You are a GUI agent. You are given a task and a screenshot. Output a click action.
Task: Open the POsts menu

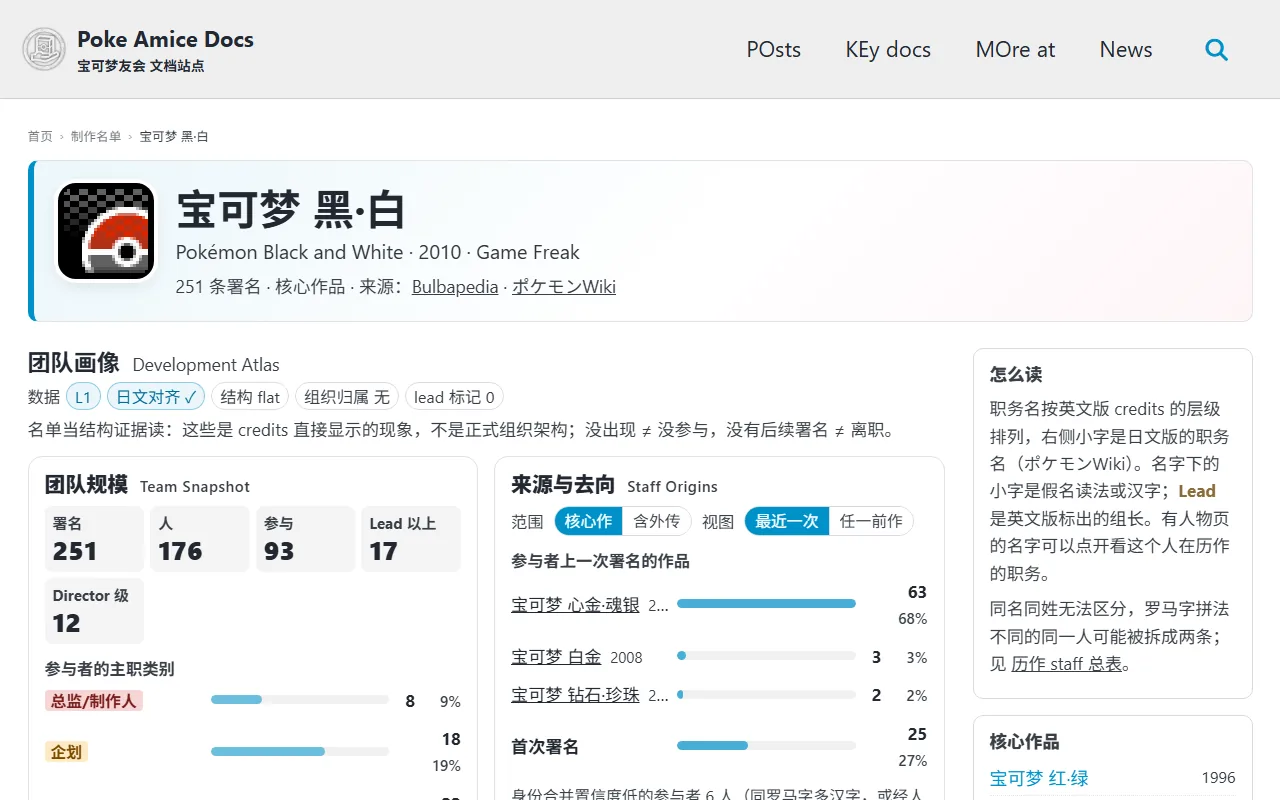tap(774, 49)
